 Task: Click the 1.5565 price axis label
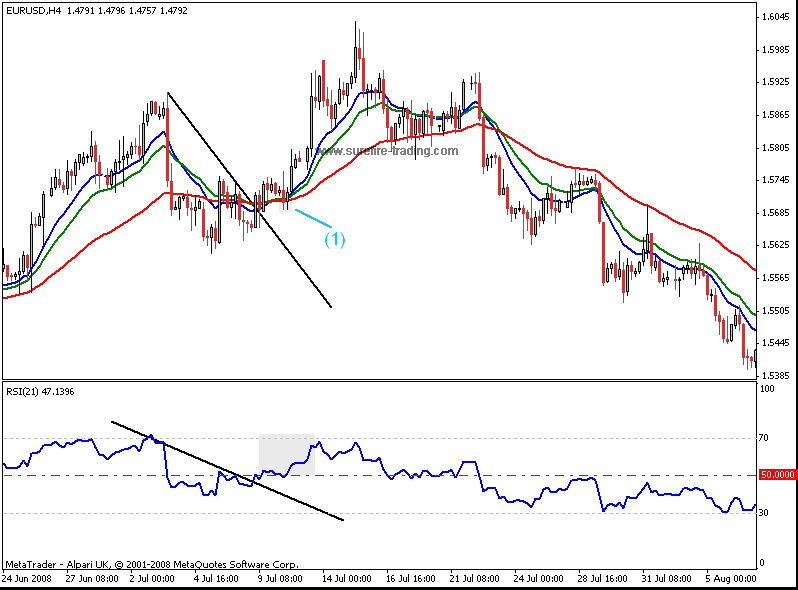(776, 277)
